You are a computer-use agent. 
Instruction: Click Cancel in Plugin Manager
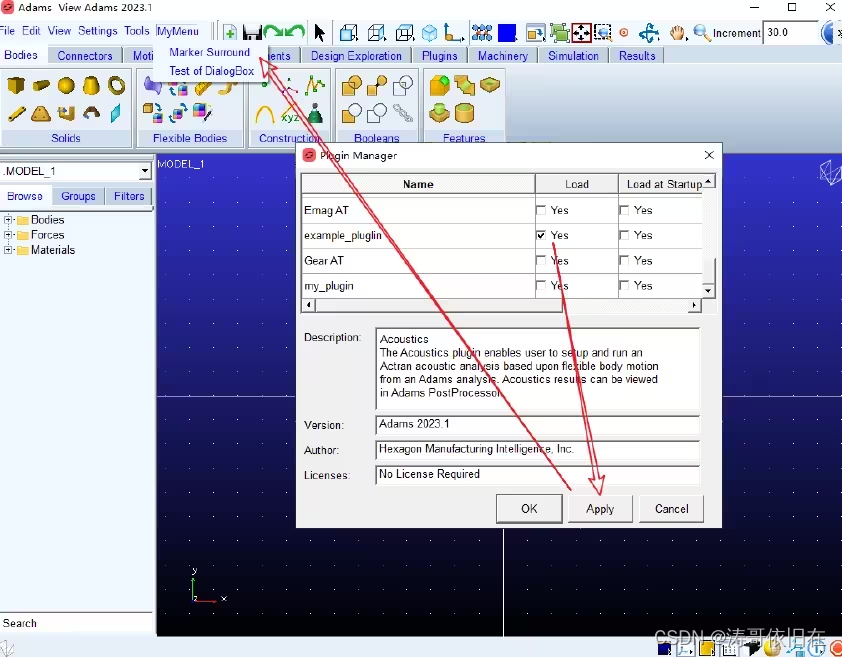pos(671,509)
